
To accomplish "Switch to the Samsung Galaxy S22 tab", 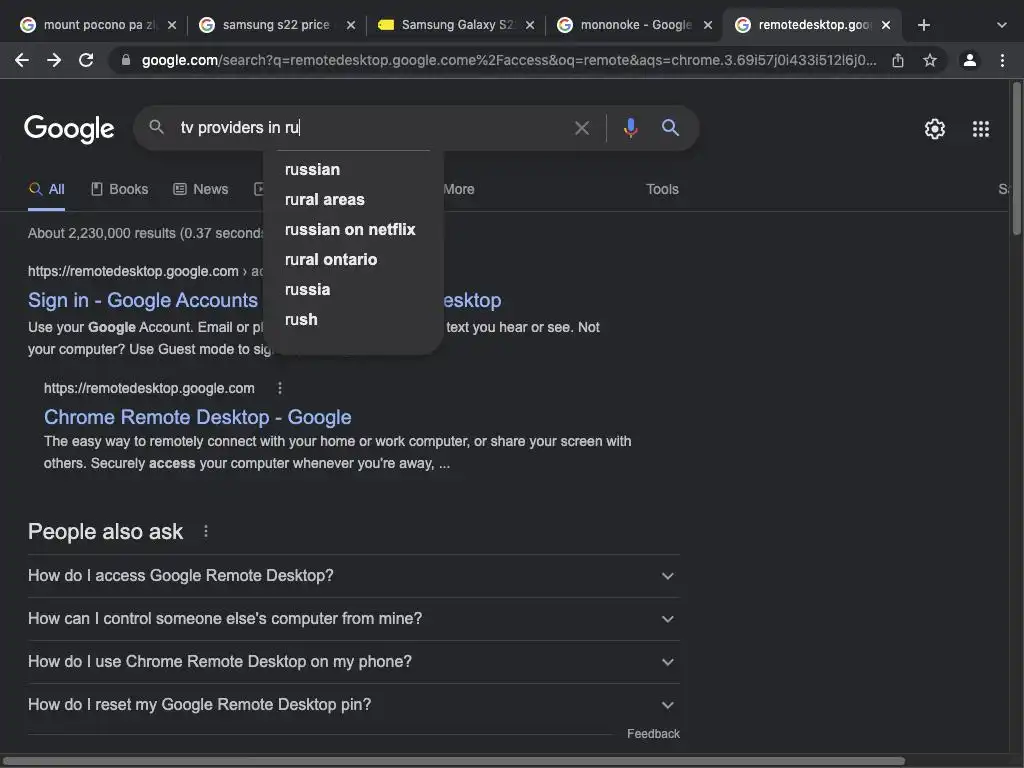I will [x=454, y=25].
